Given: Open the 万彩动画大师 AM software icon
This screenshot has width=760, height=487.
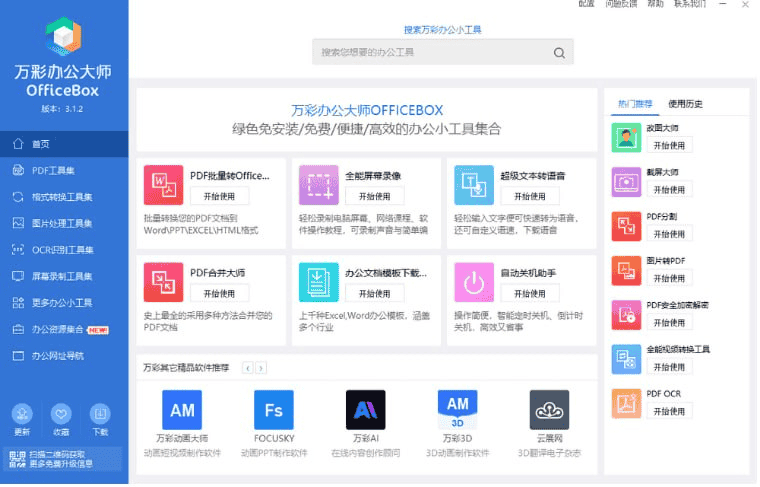Looking at the screenshot, I should 182,411.
